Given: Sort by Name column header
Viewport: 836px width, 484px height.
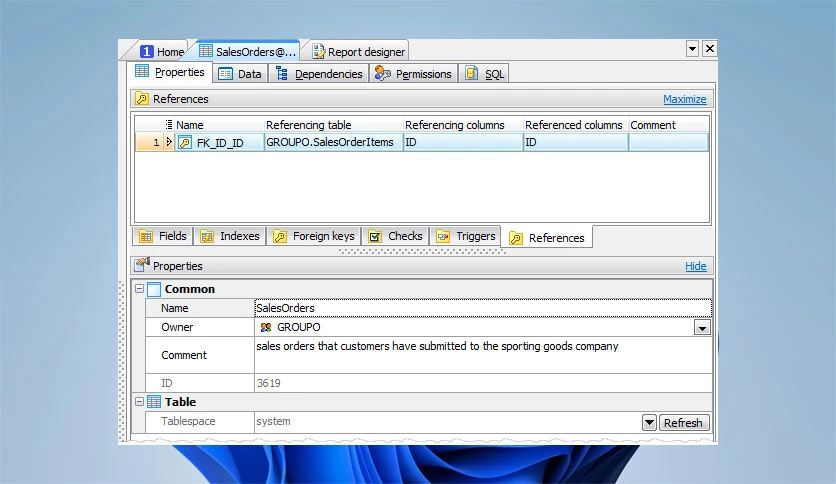Looking at the screenshot, I should point(219,125).
